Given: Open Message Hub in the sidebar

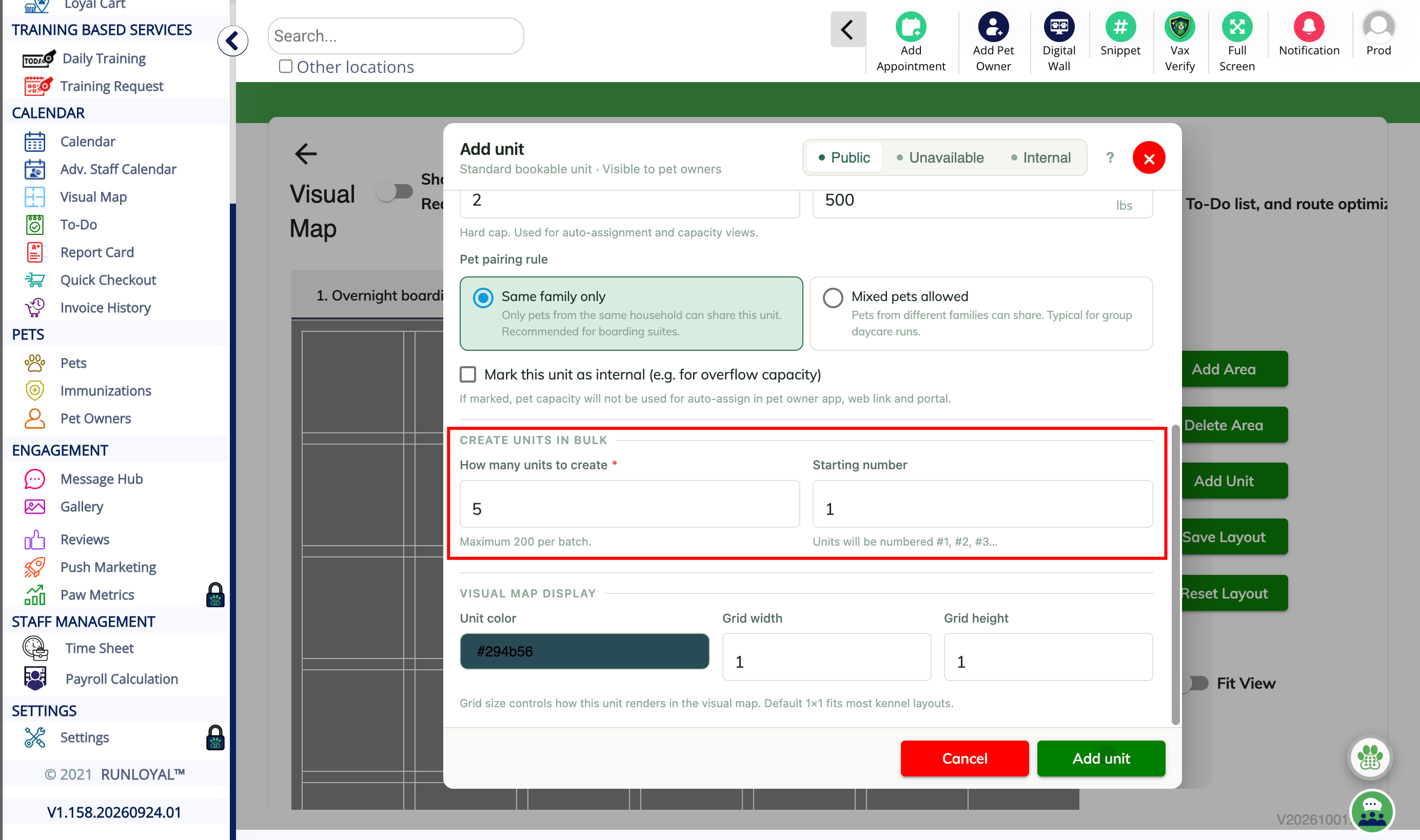Looking at the screenshot, I should [102, 478].
